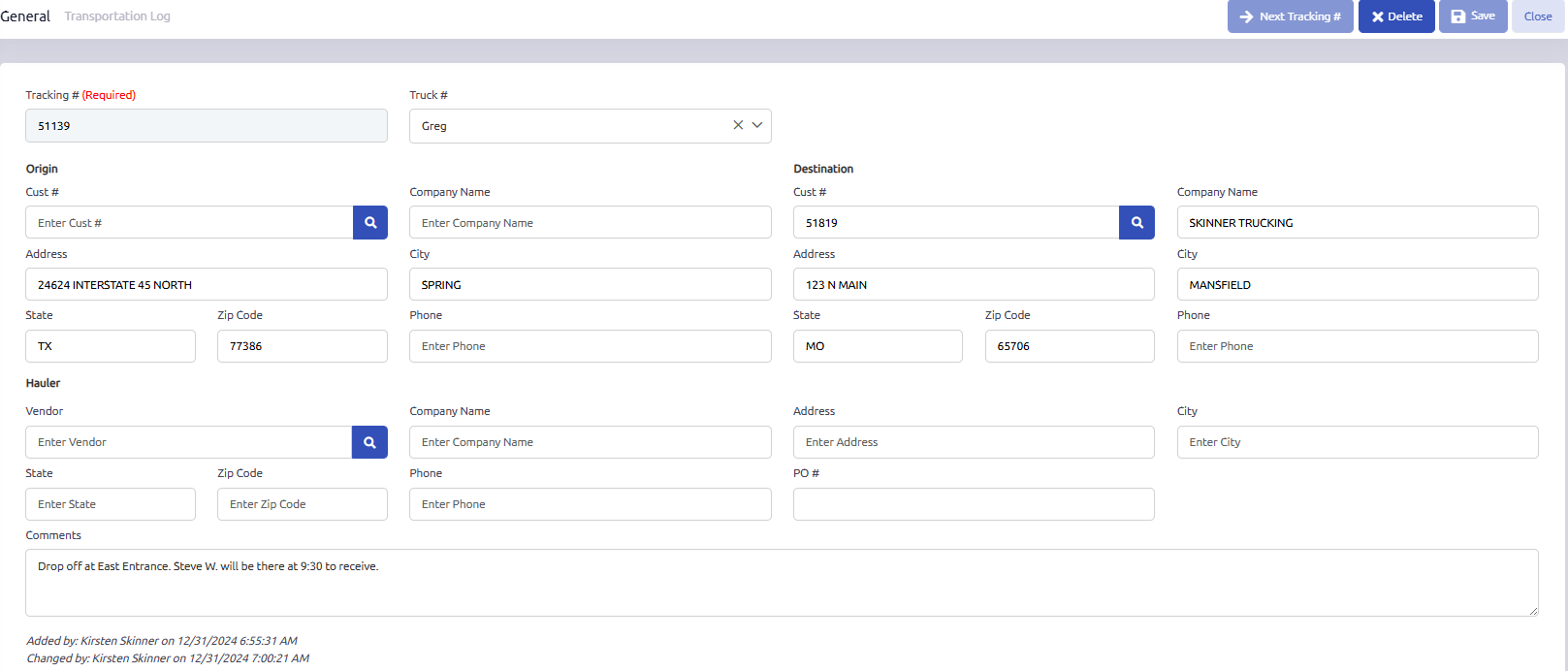Search destination customer number magnifier icon

(1136, 222)
